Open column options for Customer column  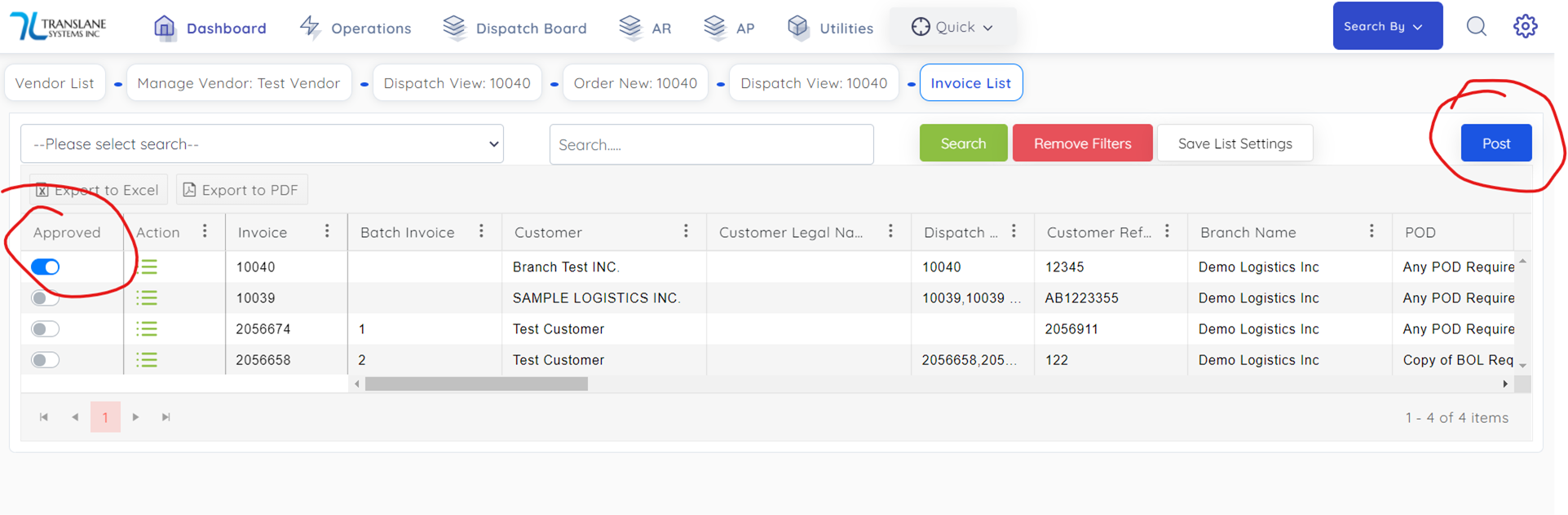coord(686,232)
